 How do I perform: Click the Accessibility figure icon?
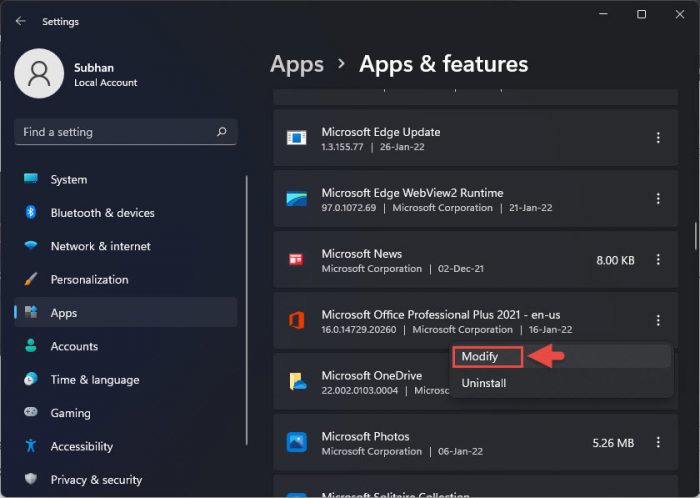[x=31, y=445]
